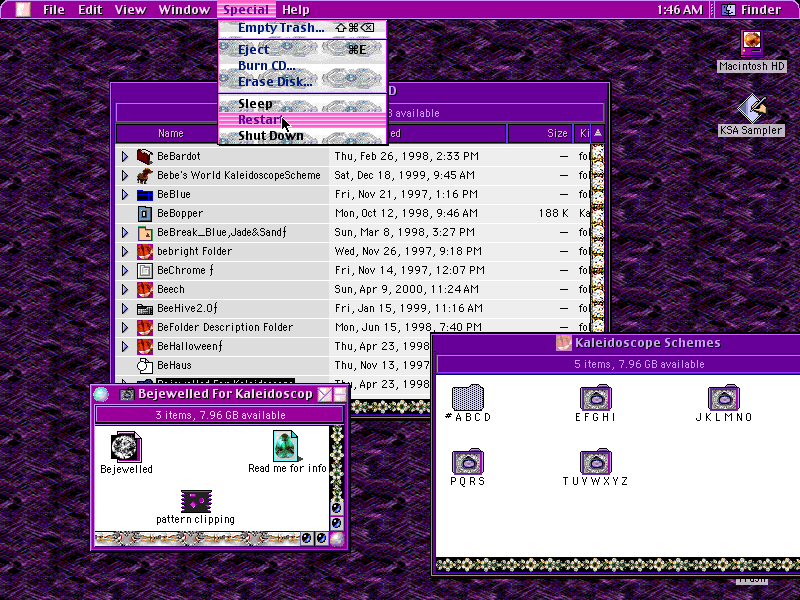Expand the bebright Folder disclosure triangle
The image size is (800, 600).
point(124,251)
